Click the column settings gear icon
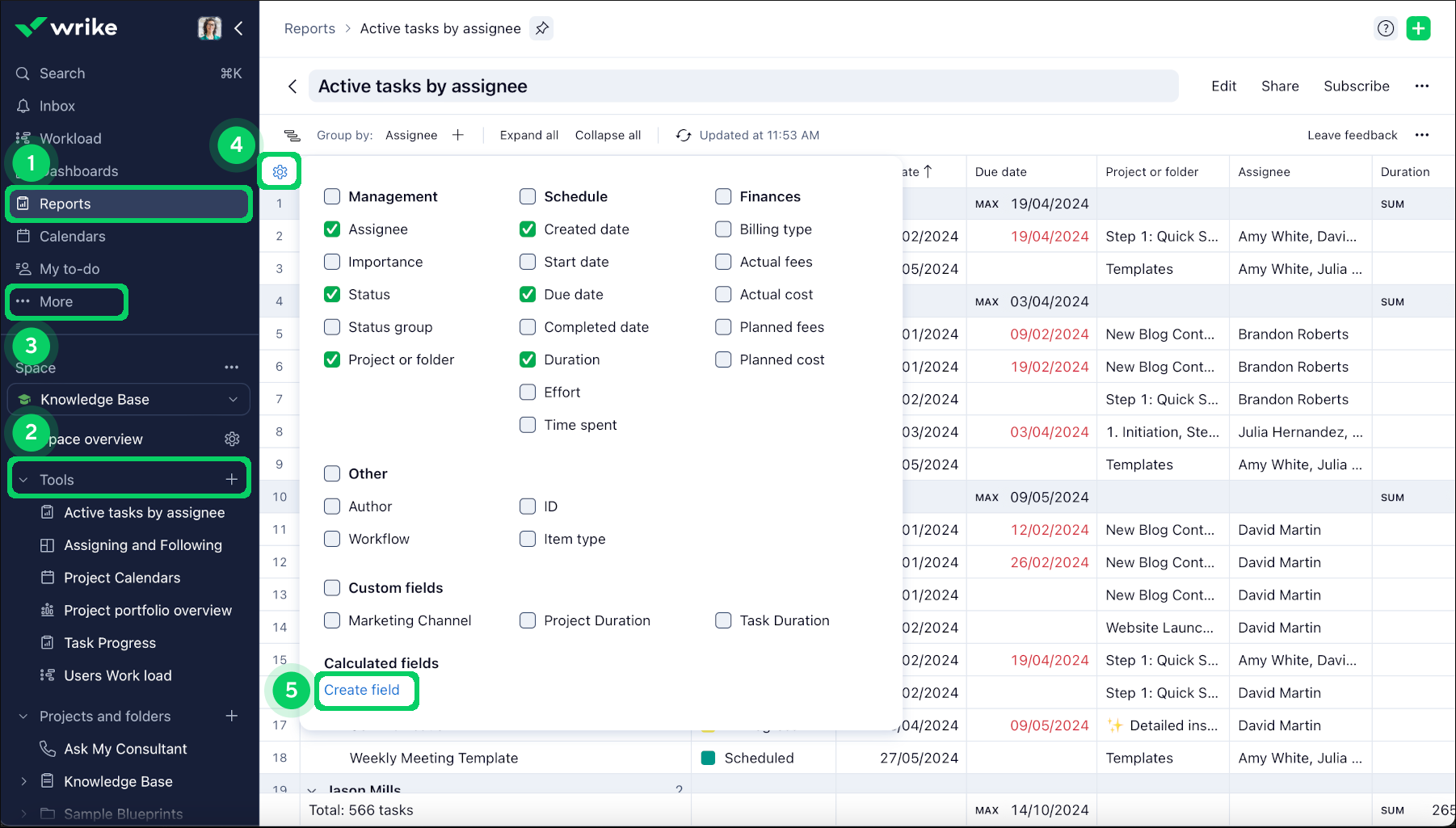 coord(280,172)
